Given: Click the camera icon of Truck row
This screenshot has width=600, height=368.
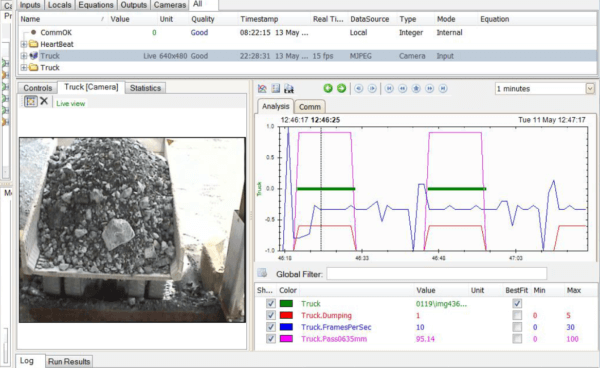Looking at the screenshot, I should pos(34,56).
